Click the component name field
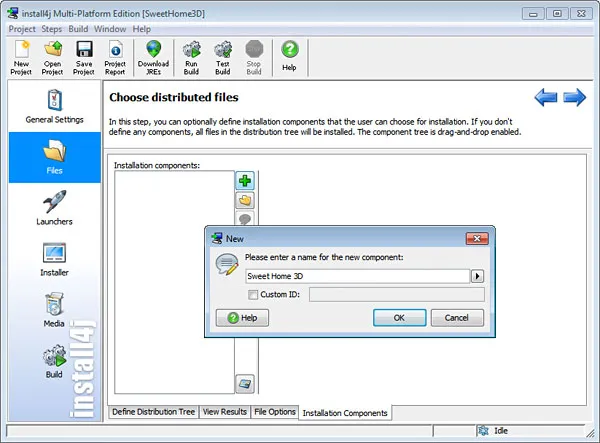The width and height of the screenshot is (600, 443). point(357,276)
